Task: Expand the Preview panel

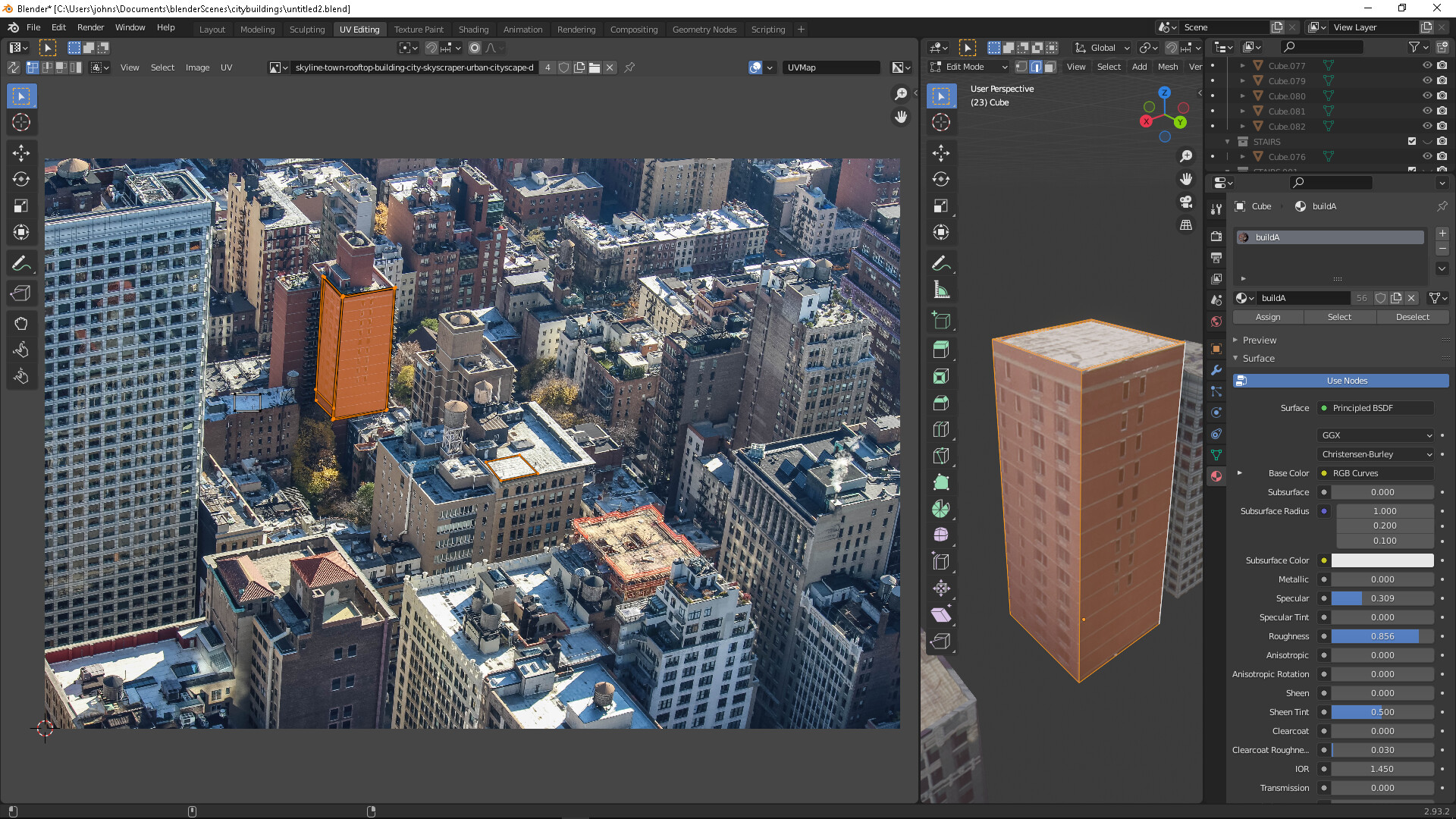Action: coord(1259,340)
